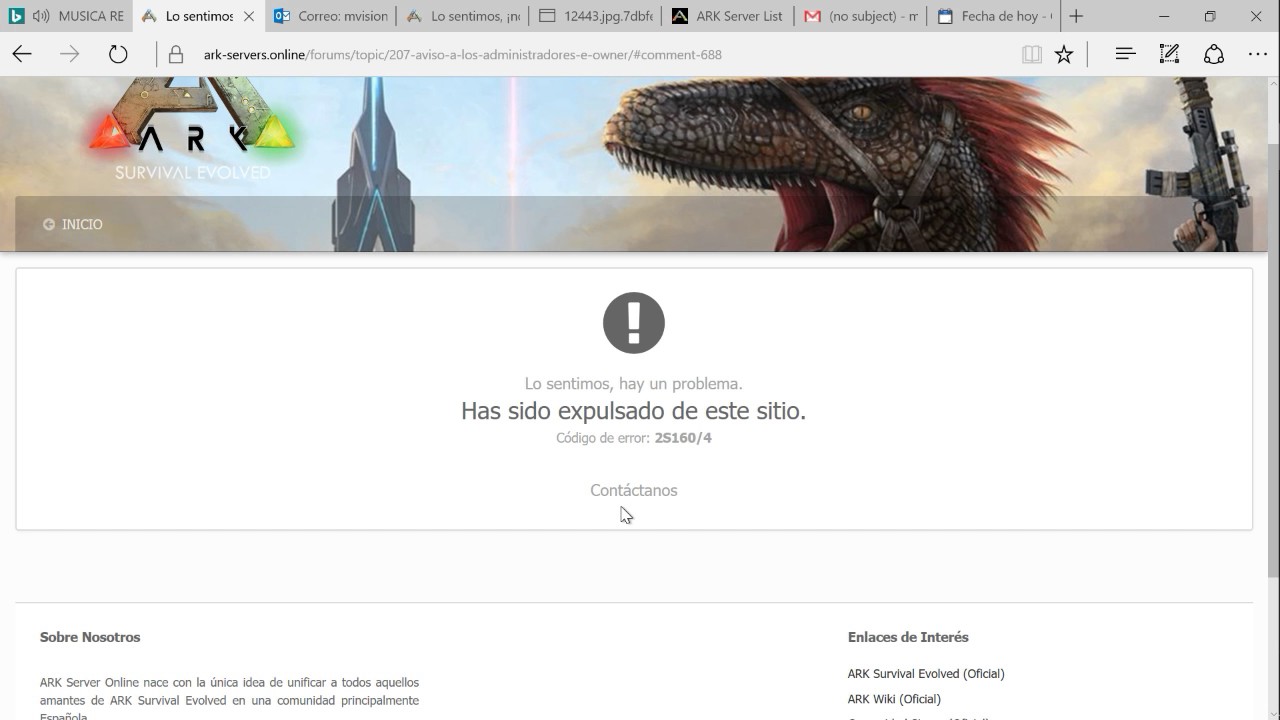Click the speaker icon on MUSICA RE tab
The height and width of the screenshot is (720, 1280).
point(41,16)
